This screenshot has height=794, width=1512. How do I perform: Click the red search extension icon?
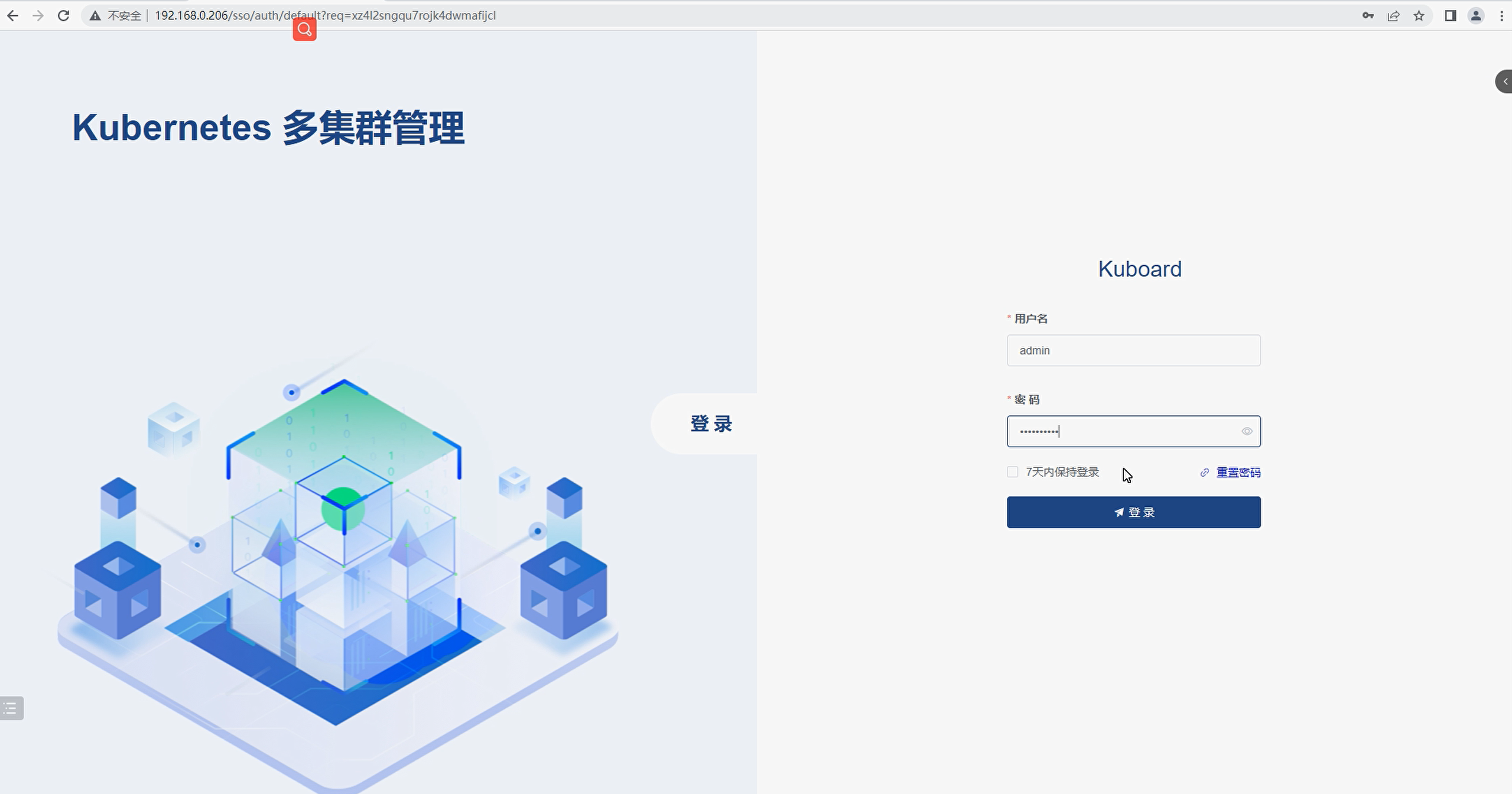pos(304,29)
